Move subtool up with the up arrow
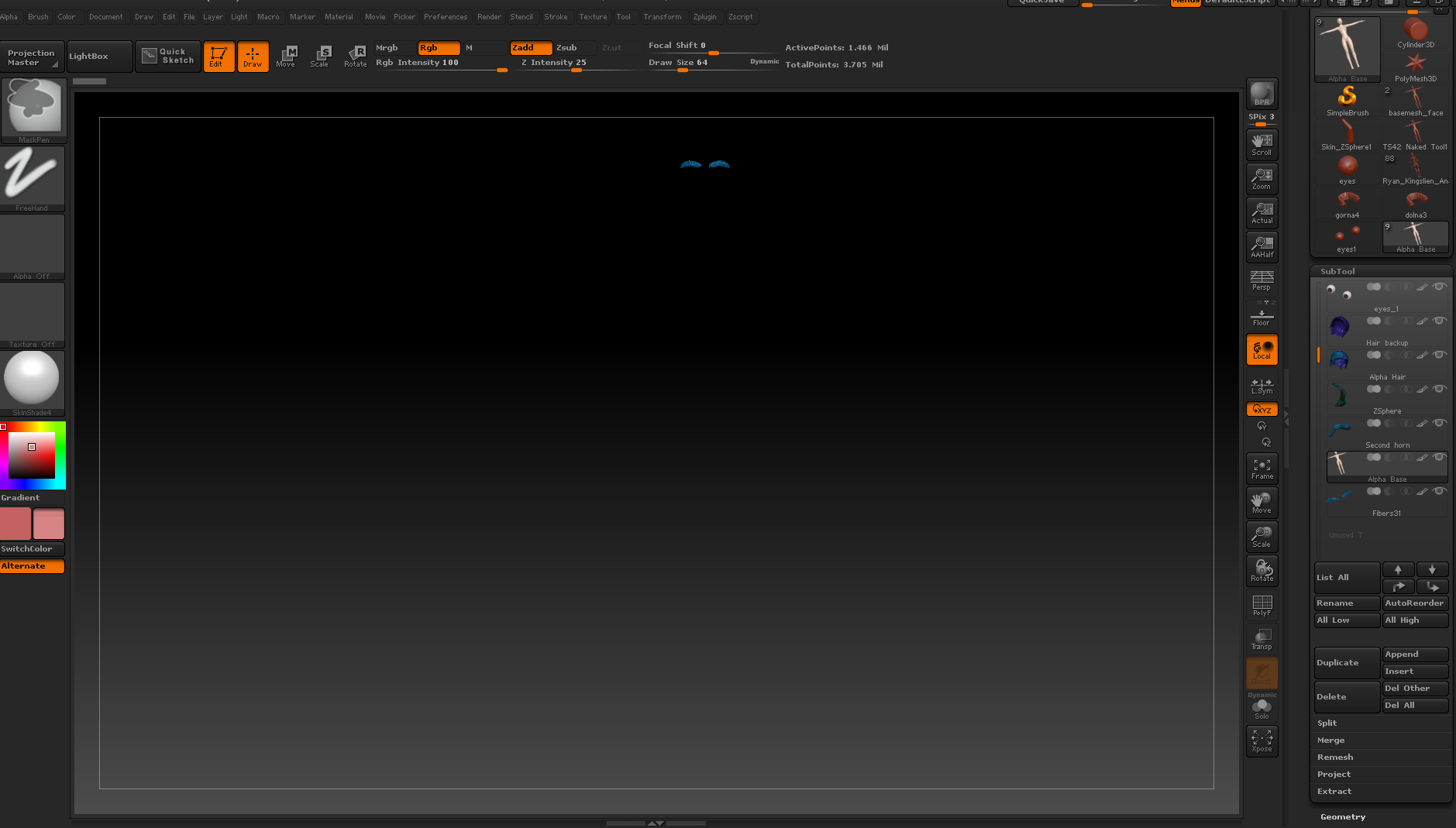 [1399, 569]
